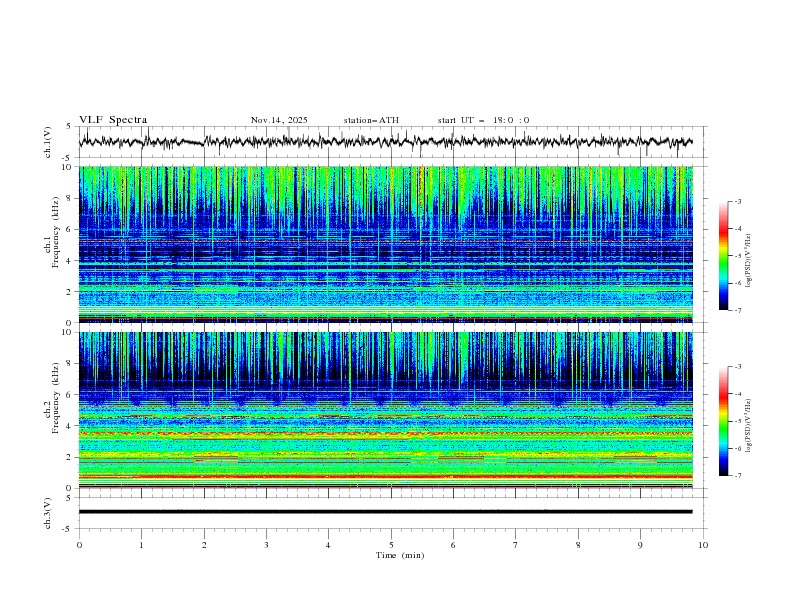Select the start UT time label
This screenshot has width=792, height=612.
point(483,120)
